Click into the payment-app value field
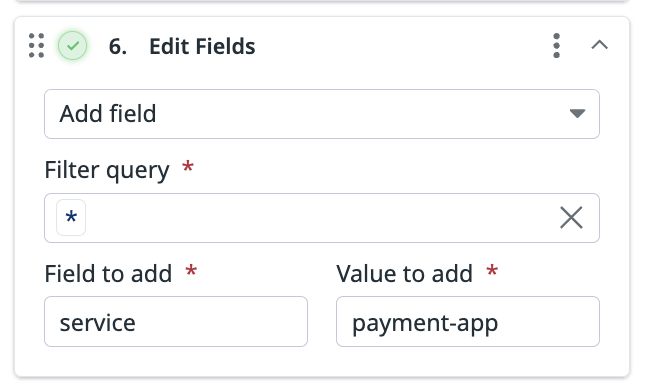 [468, 321]
